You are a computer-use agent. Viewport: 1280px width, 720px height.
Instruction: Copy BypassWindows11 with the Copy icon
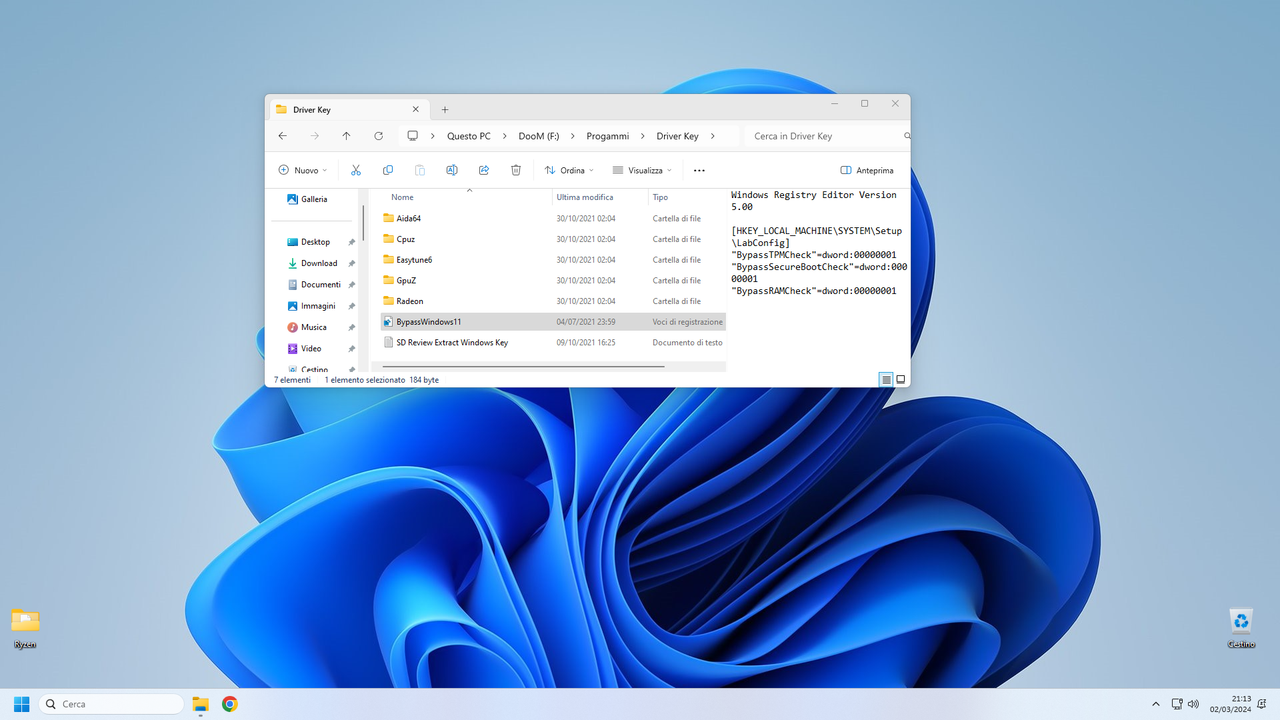[x=387, y=170]
